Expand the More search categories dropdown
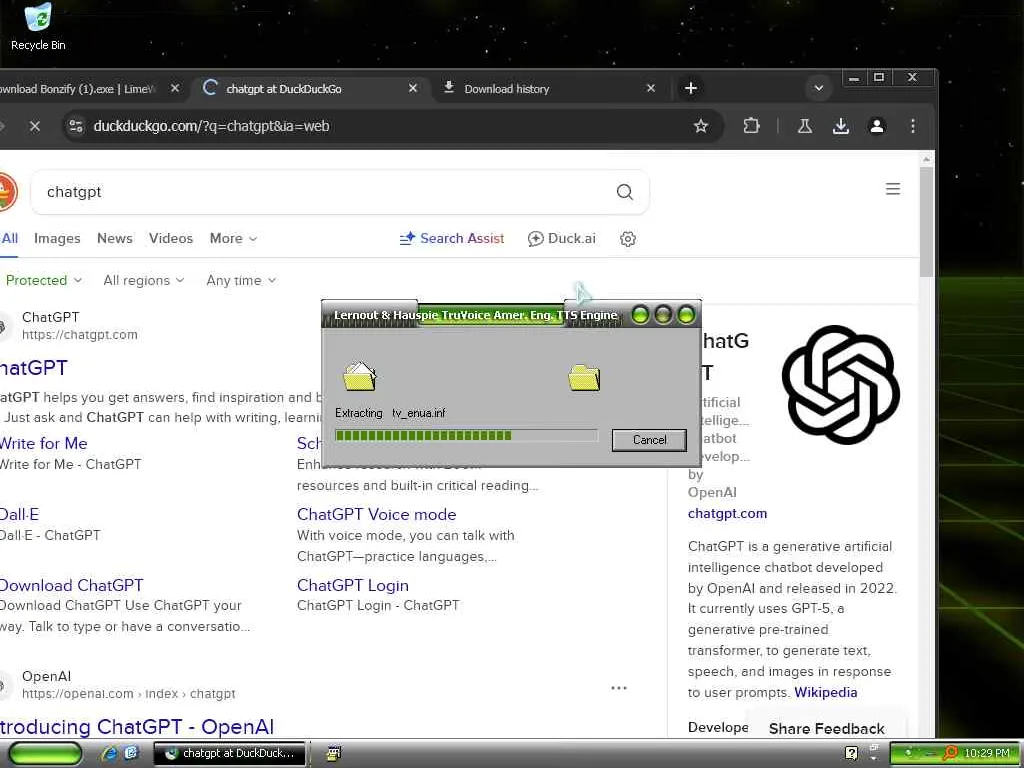The height and width of the screenshot is (768, 1024). 233,239
